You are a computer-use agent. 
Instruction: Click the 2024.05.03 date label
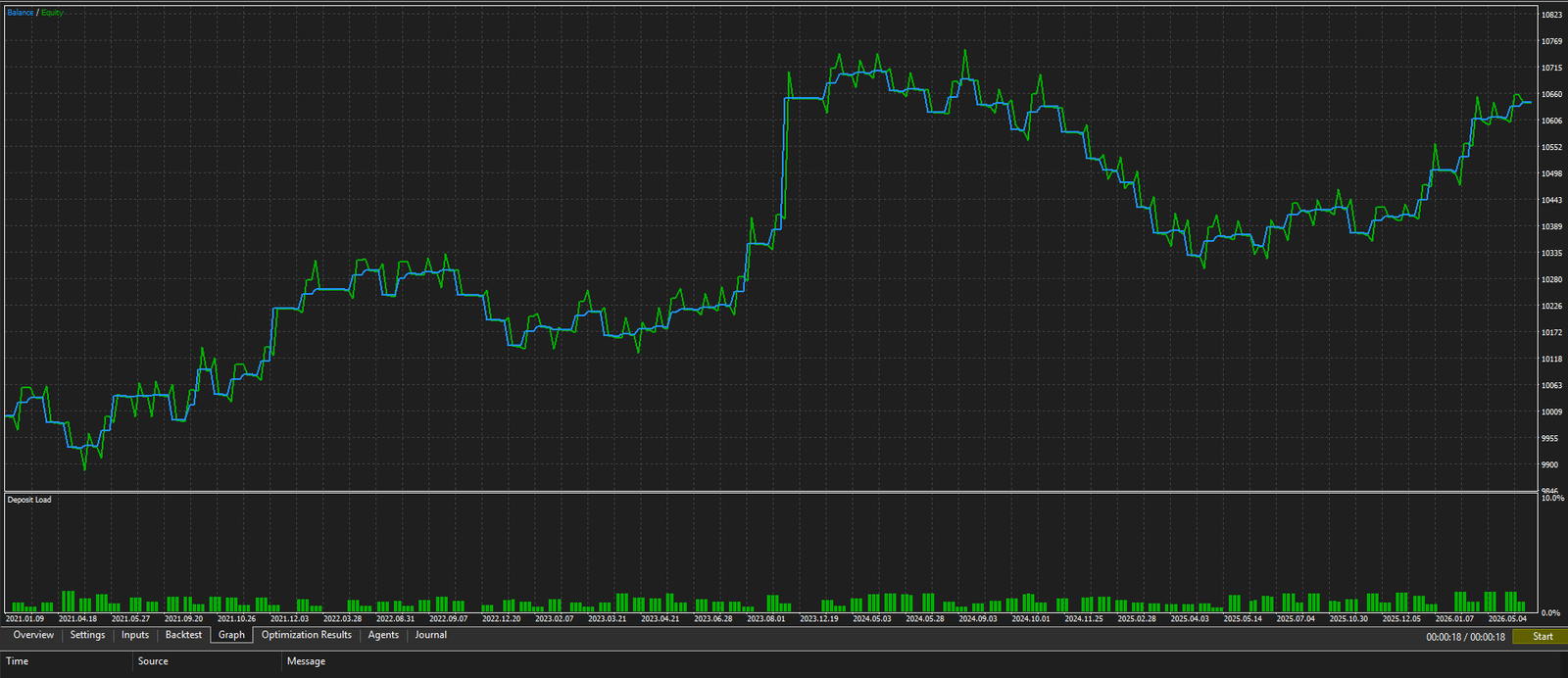click(872, 618)
